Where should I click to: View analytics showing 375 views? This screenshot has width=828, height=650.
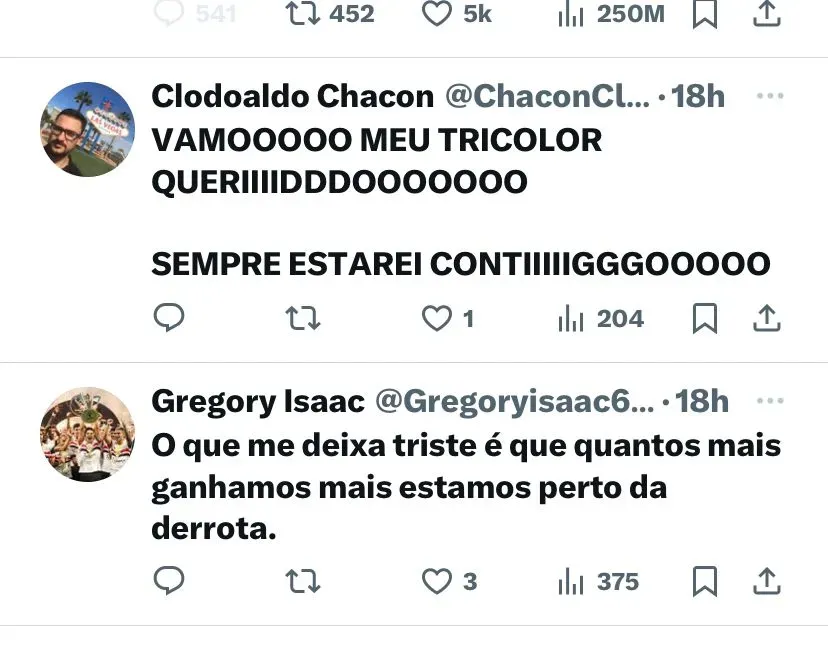(x=598, y=581)
